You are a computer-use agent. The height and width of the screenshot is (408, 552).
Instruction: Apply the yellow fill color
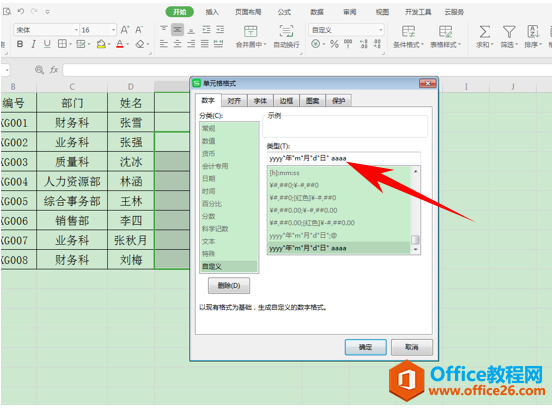[101, 44]
